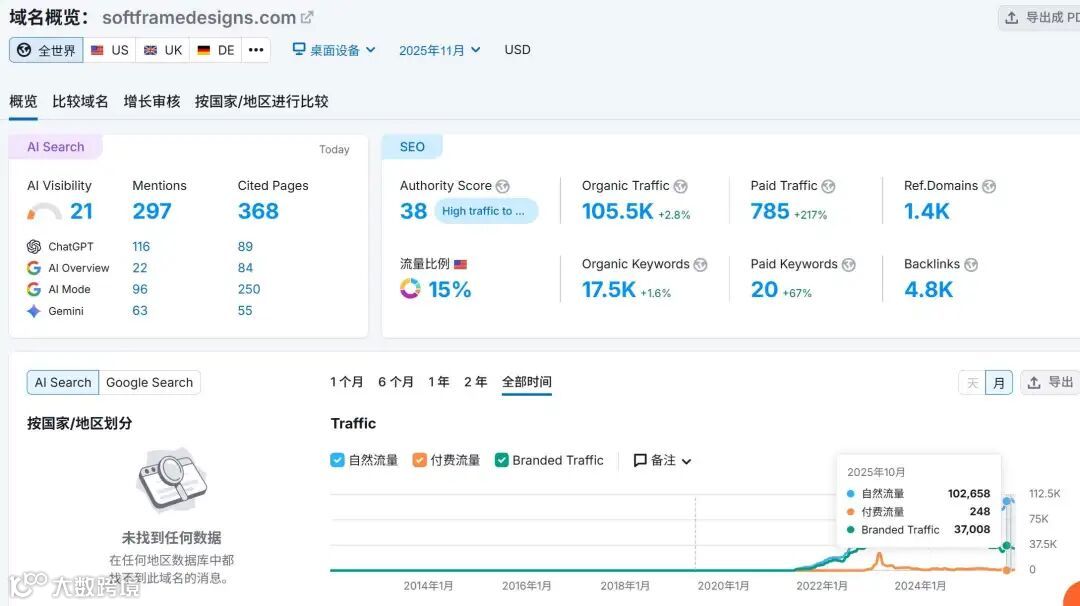Click the Gemini sparkle icon
The image size is (1080, 606).
(x=34, y=311)
